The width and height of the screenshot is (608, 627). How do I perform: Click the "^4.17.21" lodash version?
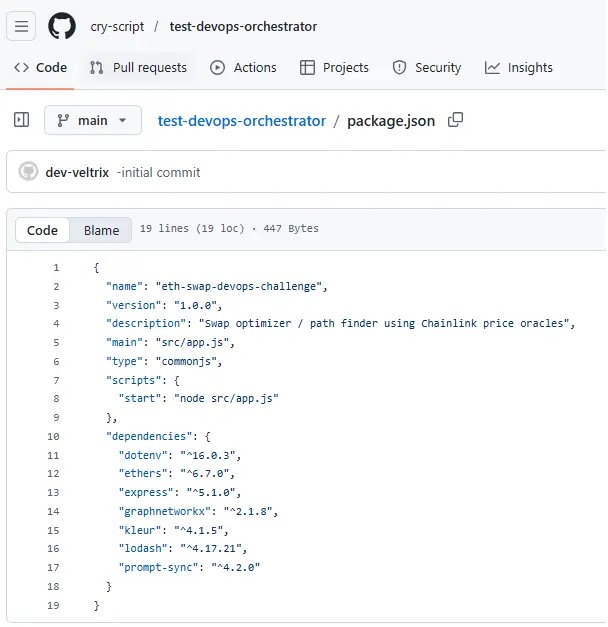point(210,548)
